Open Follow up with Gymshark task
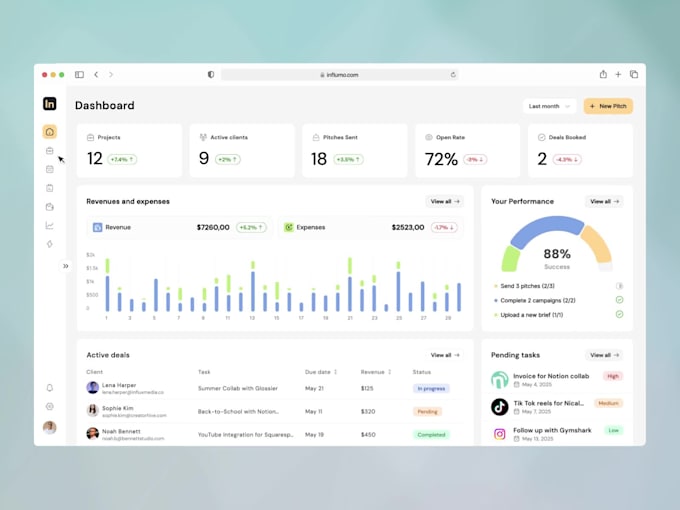 [x=552, y=430]
